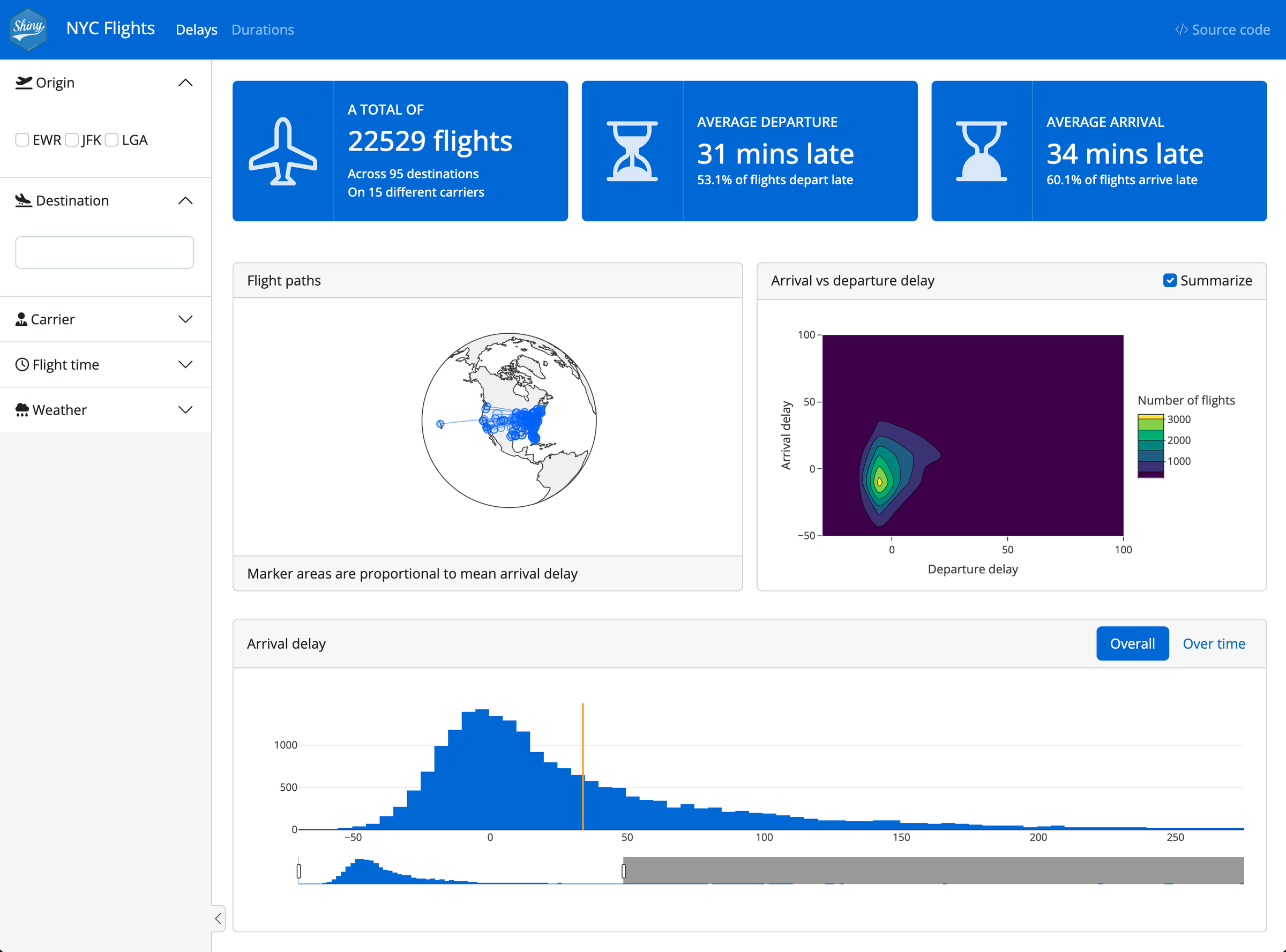Click the Over time button on Arrival delay
This screenshot has width=1286, height=952.
[x=1214, y=644]
